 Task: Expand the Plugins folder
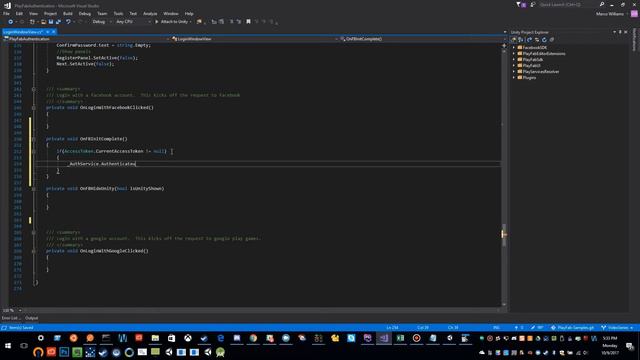(514, 78)
